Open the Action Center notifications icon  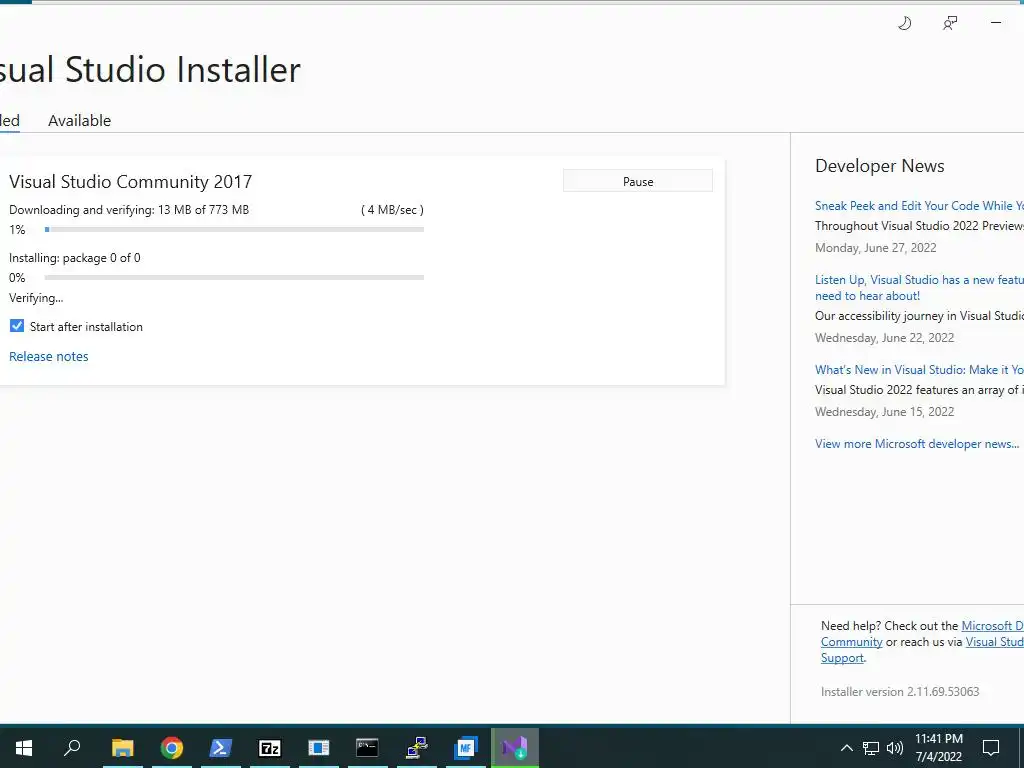991,748
